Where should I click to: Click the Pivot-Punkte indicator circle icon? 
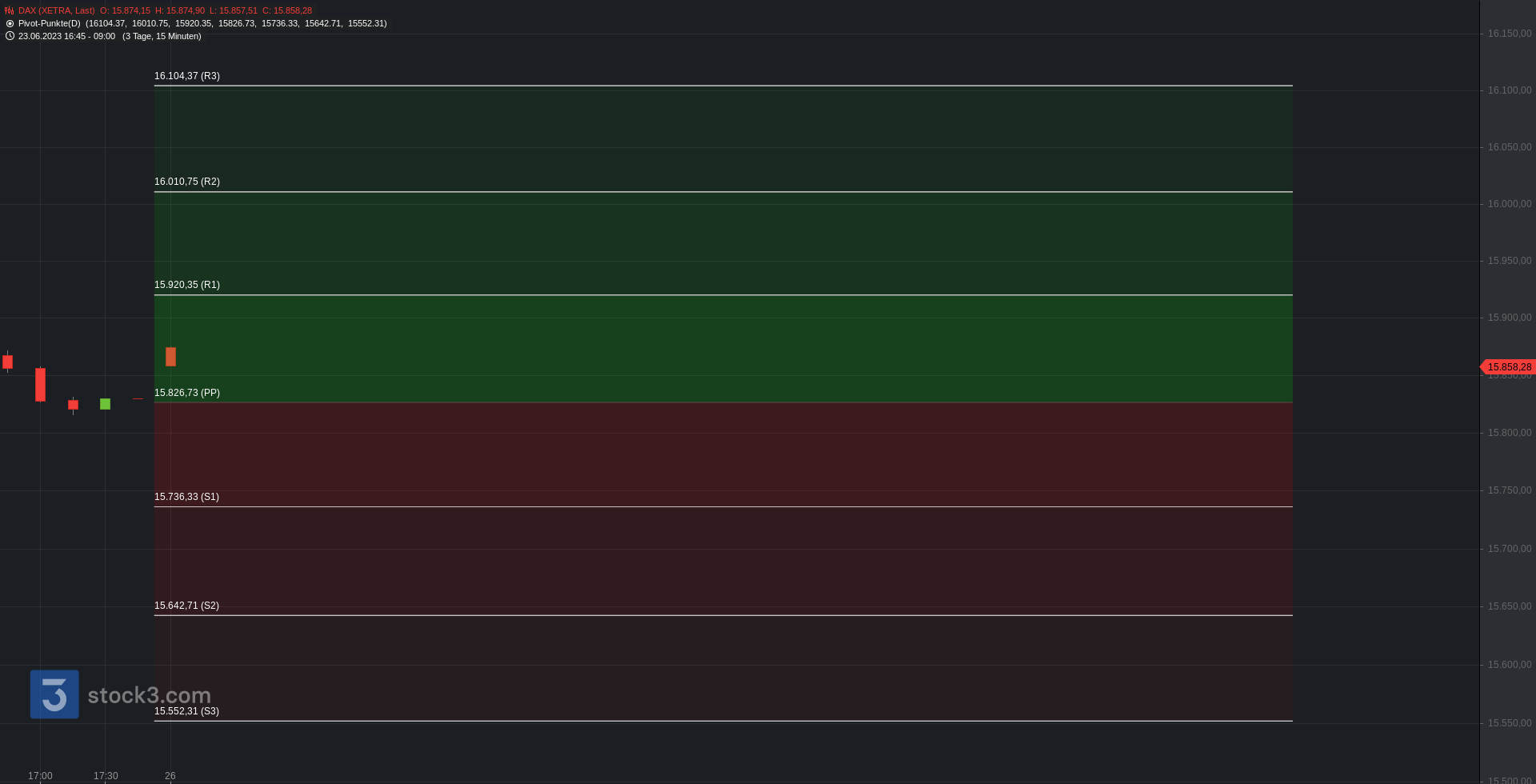point(10,24)
